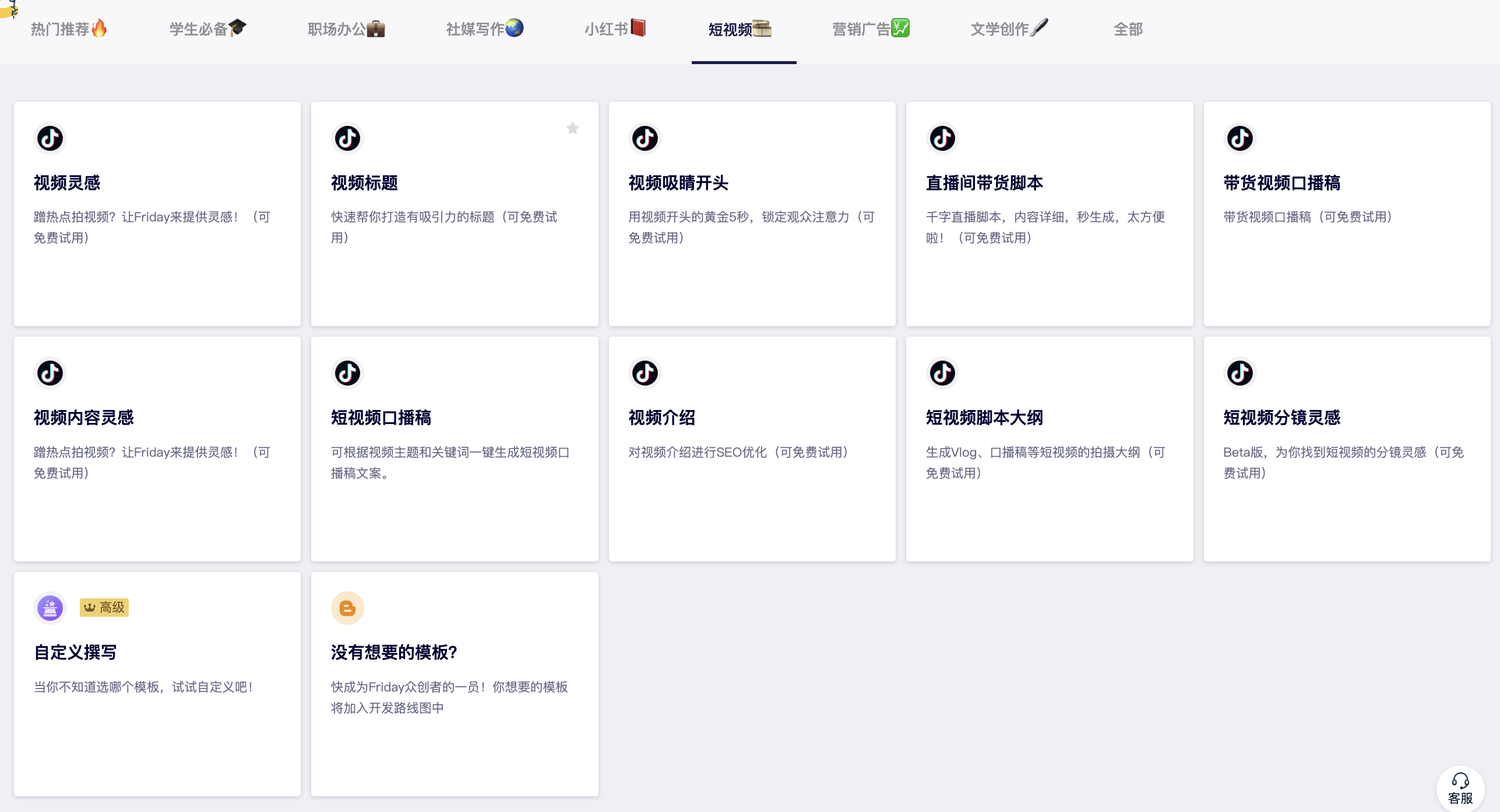The image size is (1500, 812).
Task: Click the orange icon on 没有想要的模板 card
Action: click(347, 608)
